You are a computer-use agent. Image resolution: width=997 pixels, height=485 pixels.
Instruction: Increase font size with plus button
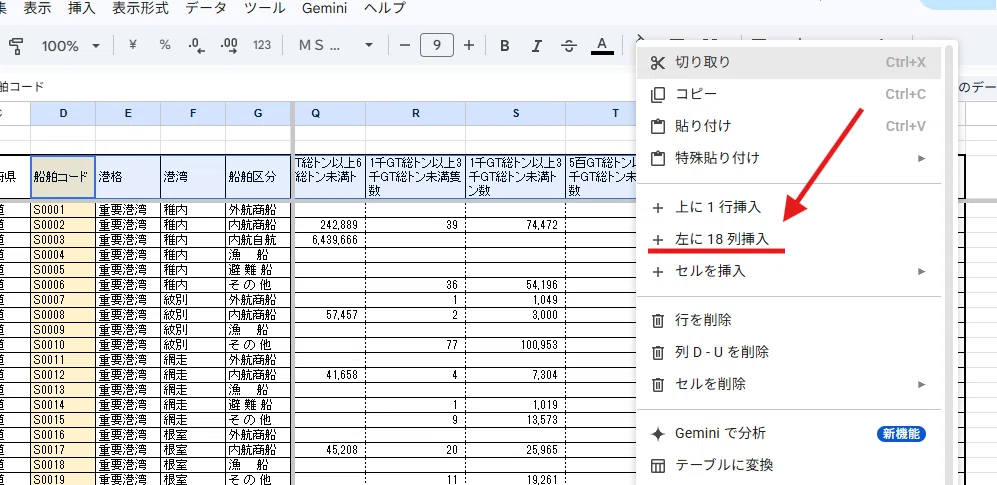coord(469,45)
